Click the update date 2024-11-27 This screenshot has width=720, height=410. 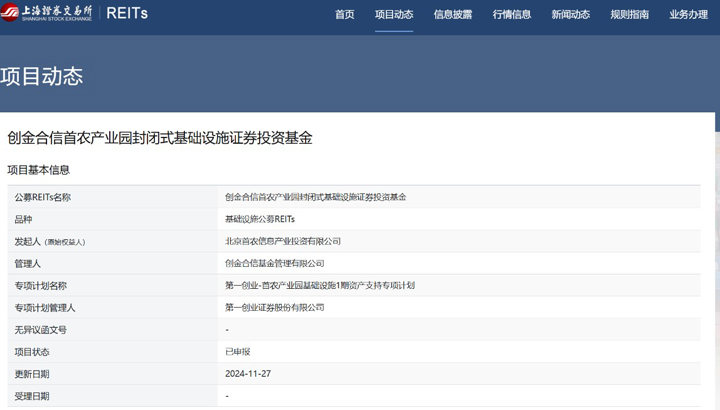tap(248, 373)
